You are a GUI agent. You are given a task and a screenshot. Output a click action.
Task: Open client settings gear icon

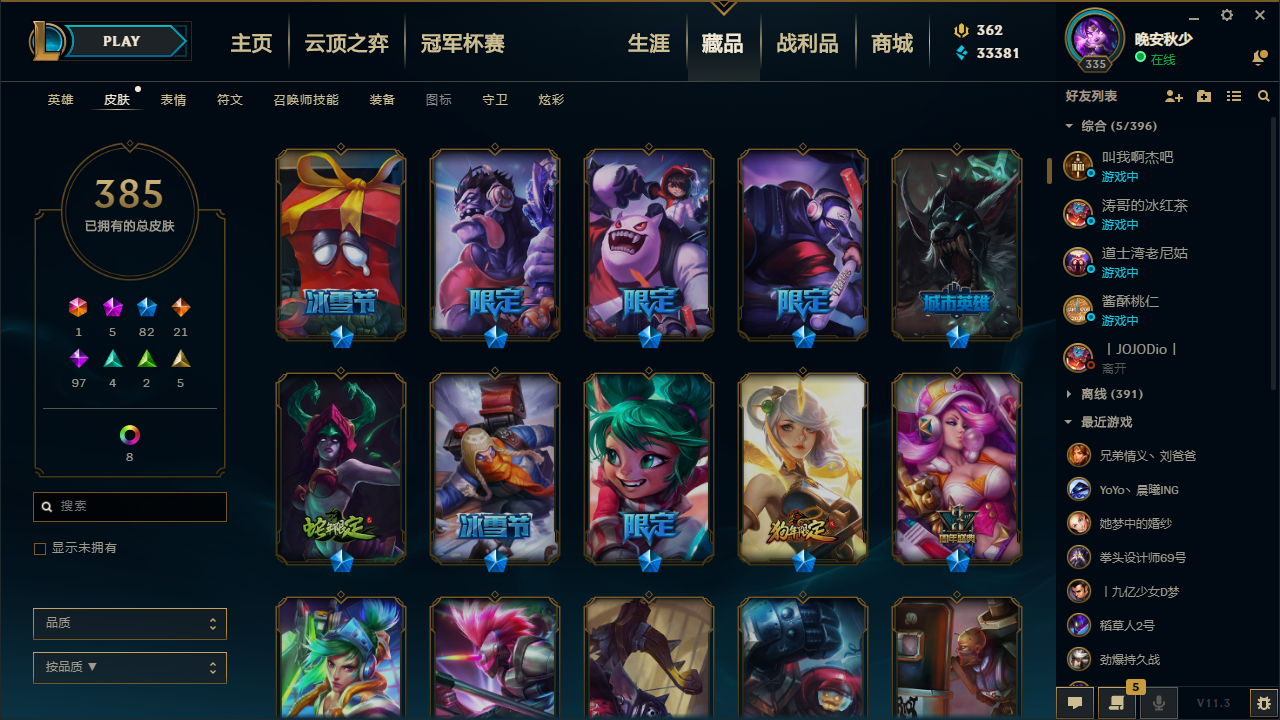coord(1227,15)
